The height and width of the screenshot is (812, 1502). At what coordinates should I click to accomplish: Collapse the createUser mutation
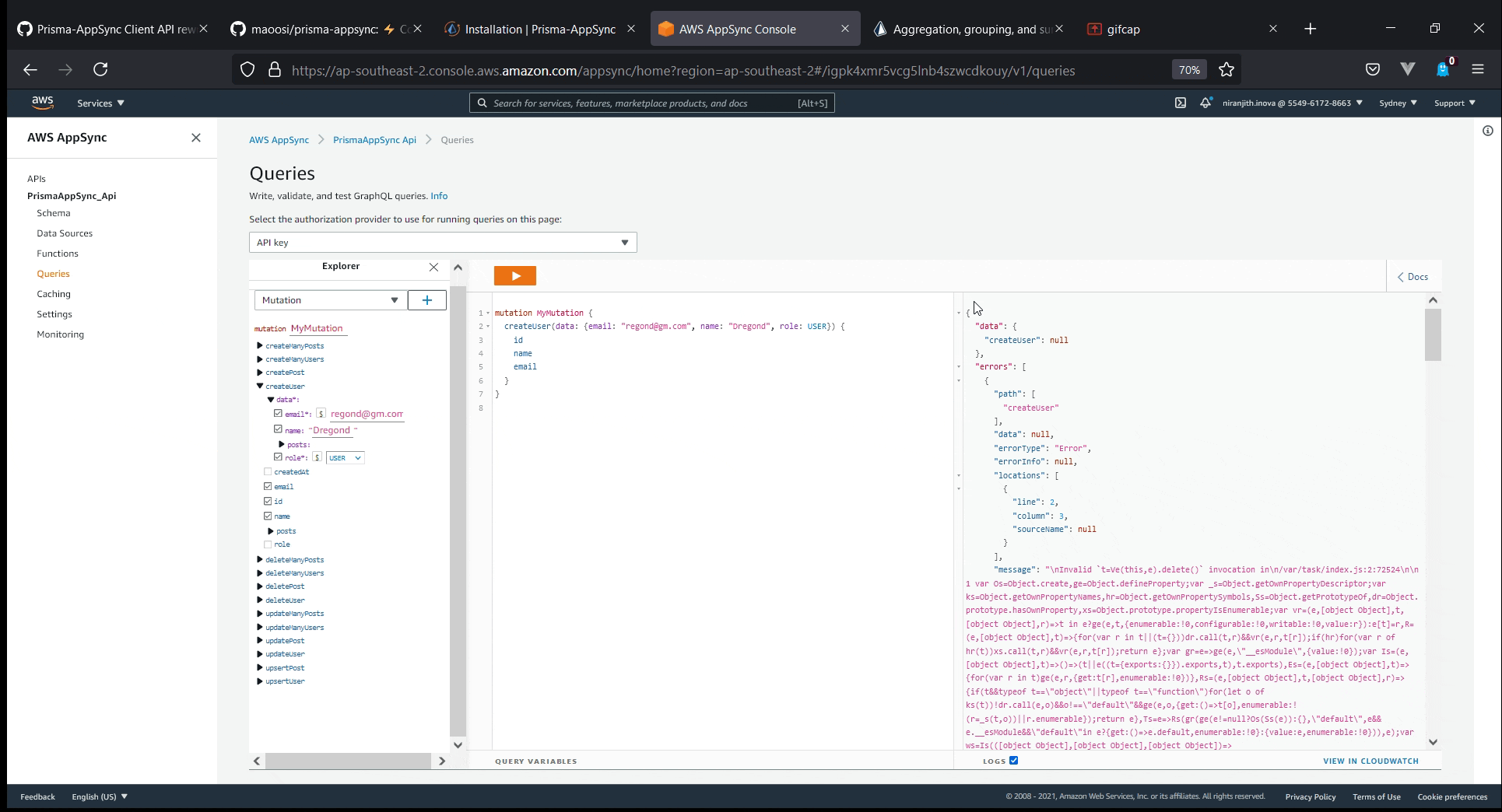tap(260, 387)
